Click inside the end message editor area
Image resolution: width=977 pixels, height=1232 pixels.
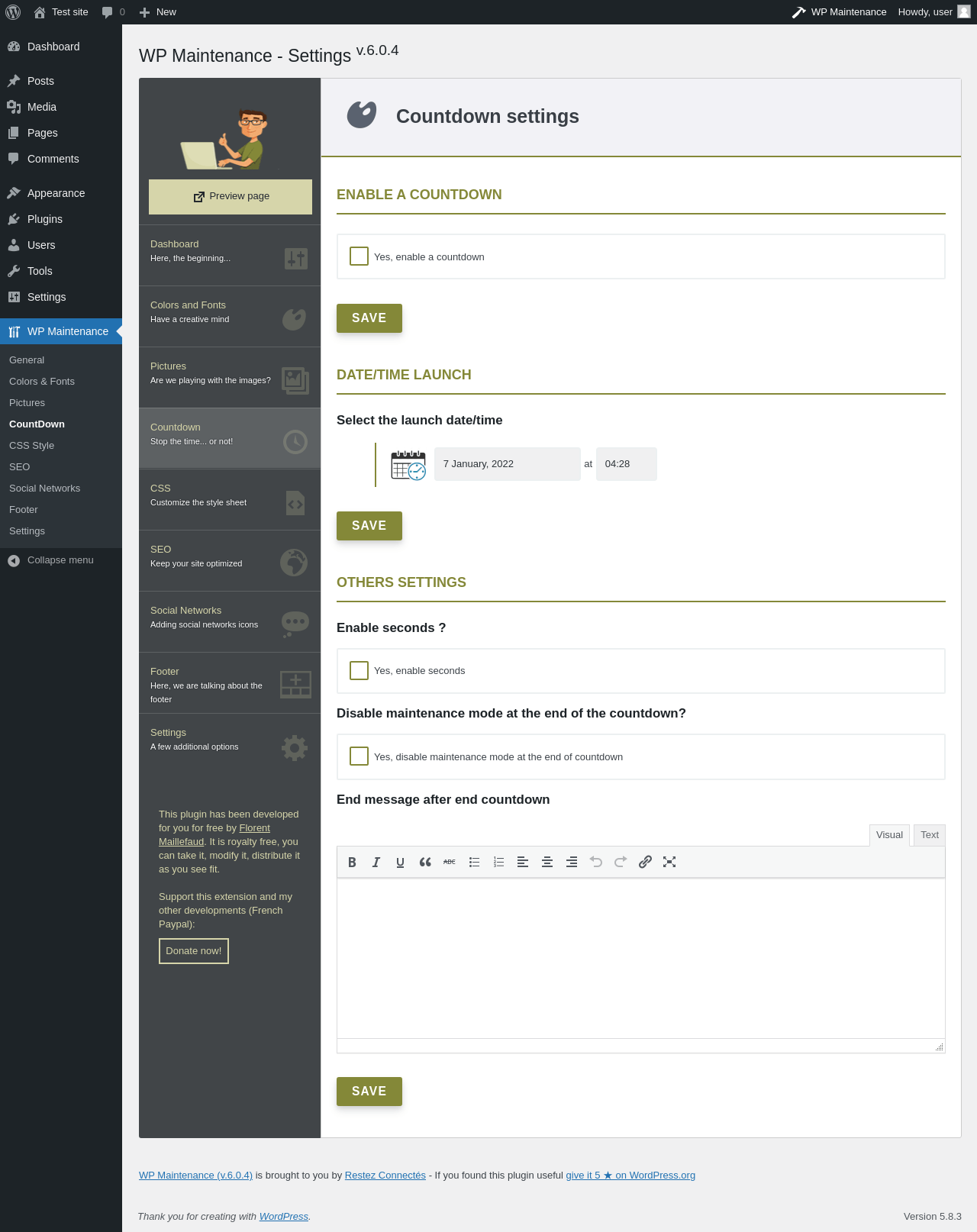pos(641,959)
